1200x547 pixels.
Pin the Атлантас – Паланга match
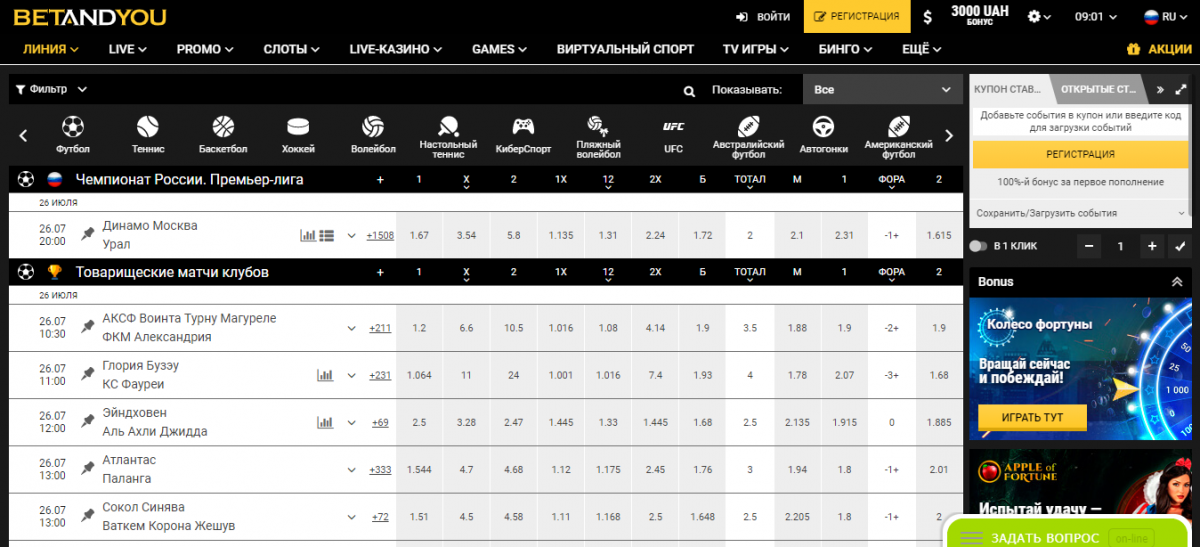pyautogui.click(x=88, y=469)
